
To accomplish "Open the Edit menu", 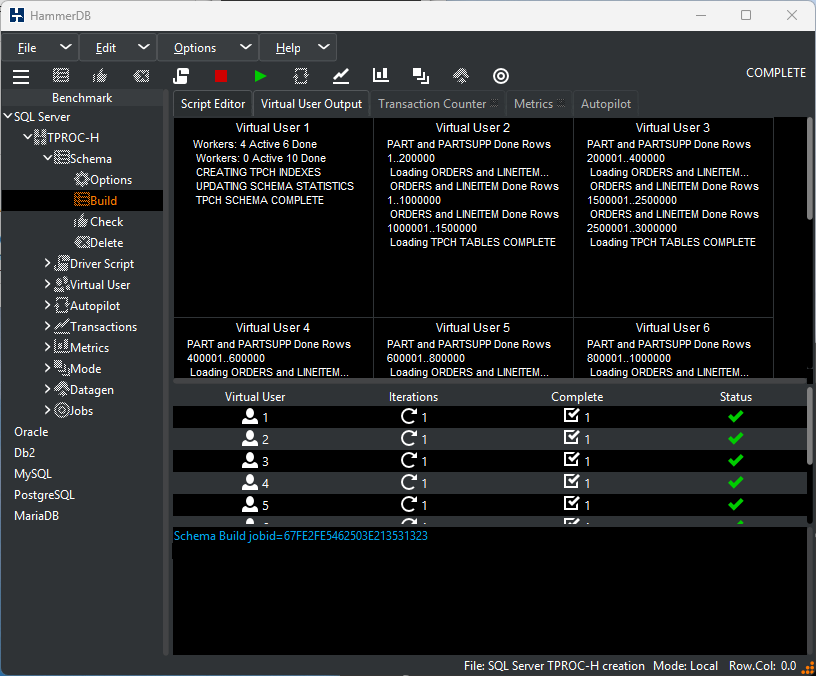I will coord(106,48).
